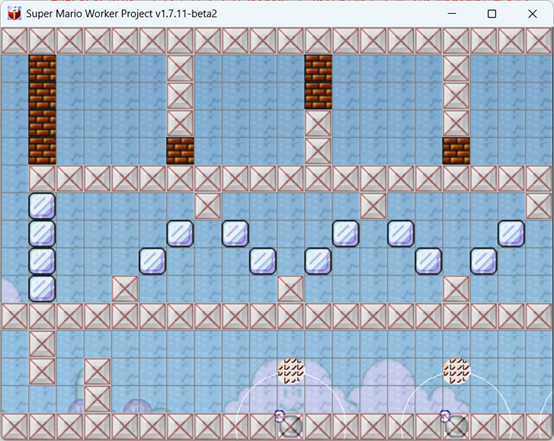Select the bottom ice block of the four-ice stack

[x=42, y=289]
